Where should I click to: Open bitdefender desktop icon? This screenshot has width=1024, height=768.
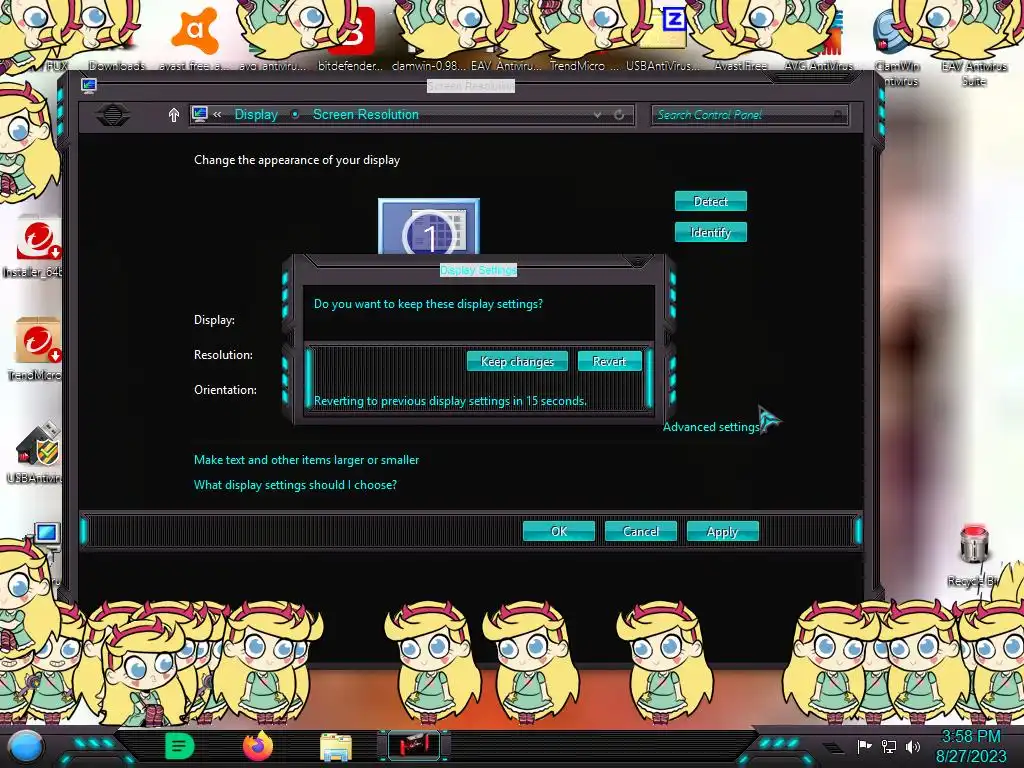(x=351, y=37)
